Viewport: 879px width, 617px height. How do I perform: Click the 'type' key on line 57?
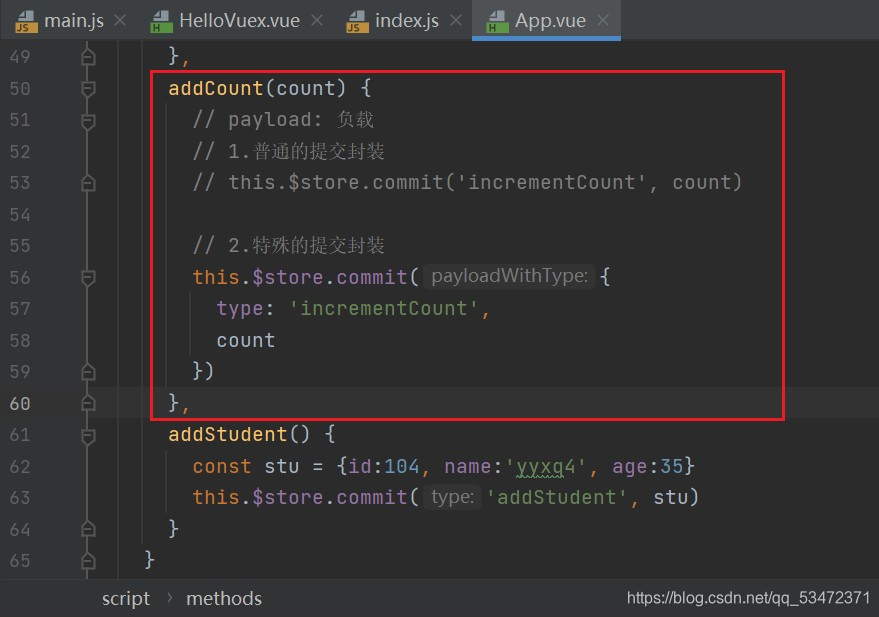pyautogui.click(x=240, y=309)
